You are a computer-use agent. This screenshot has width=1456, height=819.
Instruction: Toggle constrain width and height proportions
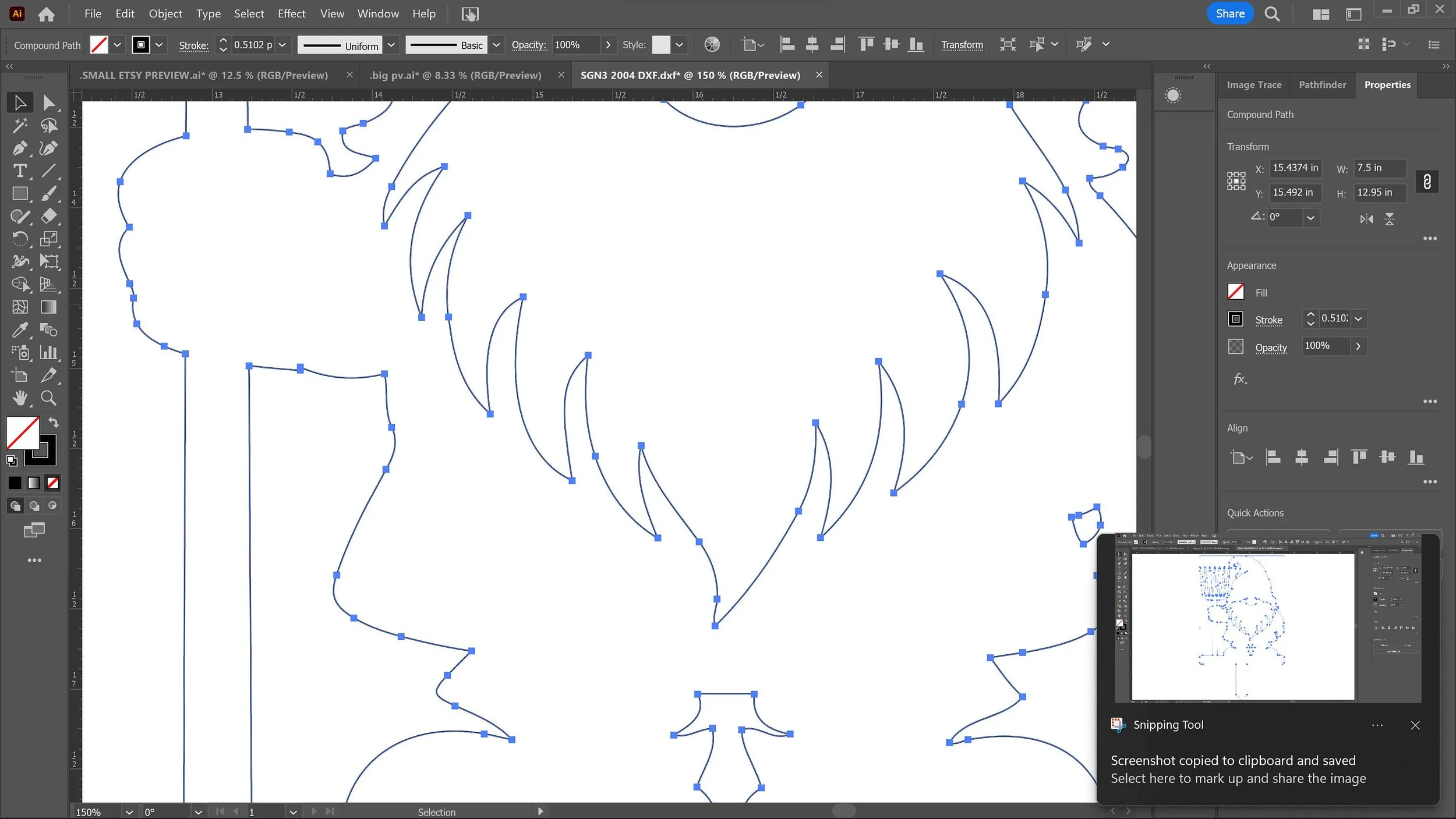coord(1426,182)
